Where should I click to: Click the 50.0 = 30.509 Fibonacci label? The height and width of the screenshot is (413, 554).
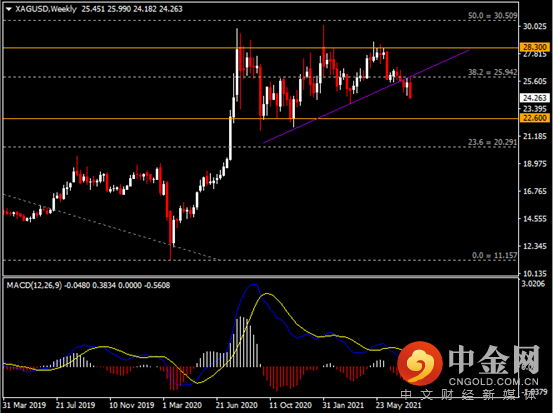pyautogui.click(x=493, y=16)
